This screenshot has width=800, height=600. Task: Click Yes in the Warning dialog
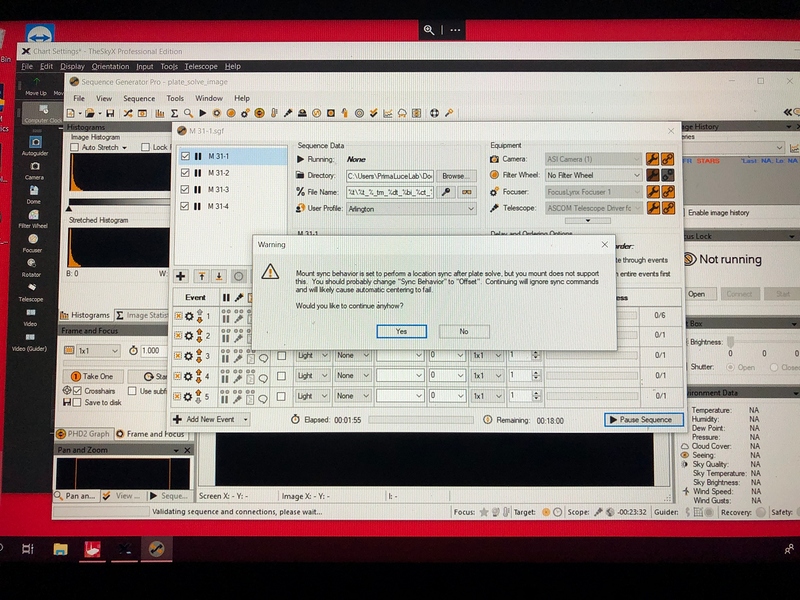point(402,332)
